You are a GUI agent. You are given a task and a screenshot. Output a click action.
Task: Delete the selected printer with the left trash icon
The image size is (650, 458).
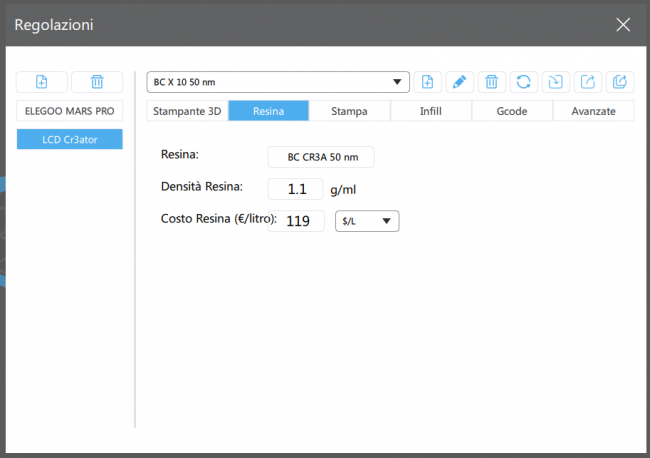pyautogui.click(x=97, y=82)
